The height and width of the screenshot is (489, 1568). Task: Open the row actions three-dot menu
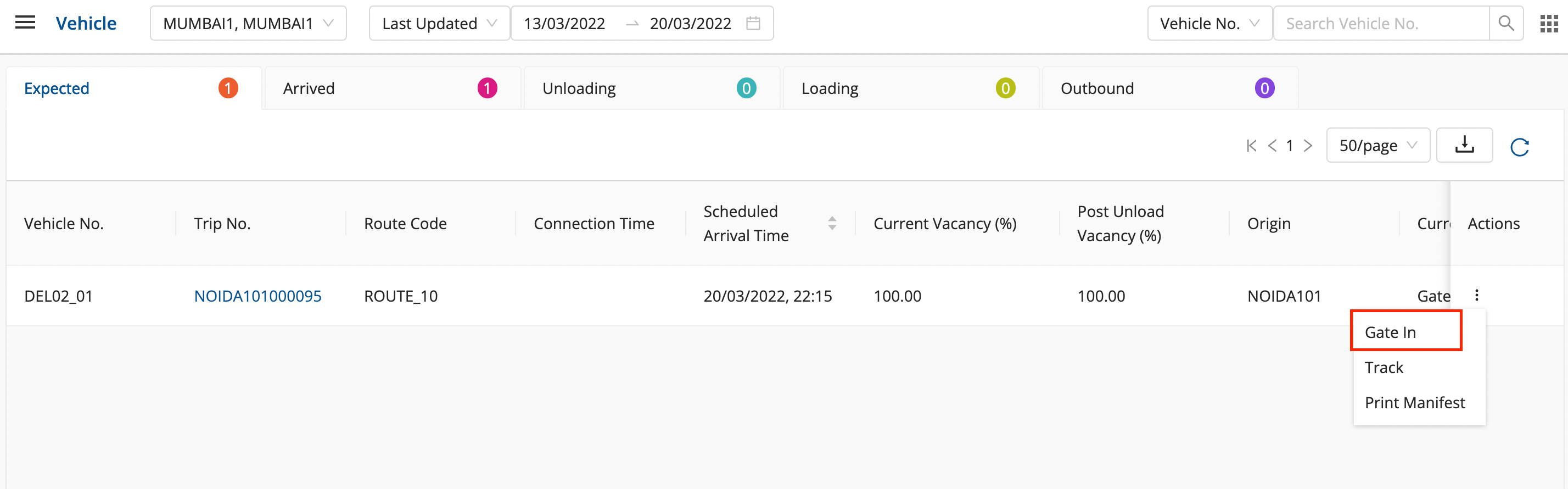1476,296
